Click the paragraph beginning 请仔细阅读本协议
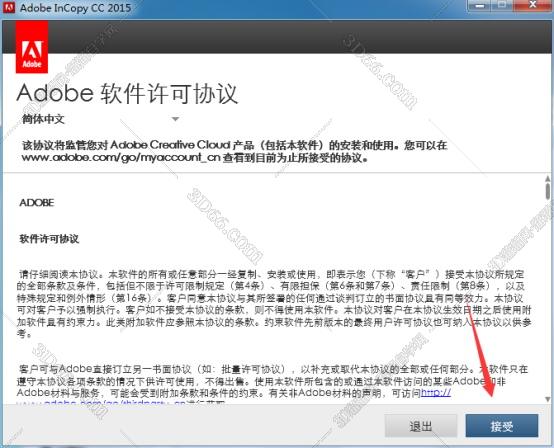554x448 pixels. (274, 304)
